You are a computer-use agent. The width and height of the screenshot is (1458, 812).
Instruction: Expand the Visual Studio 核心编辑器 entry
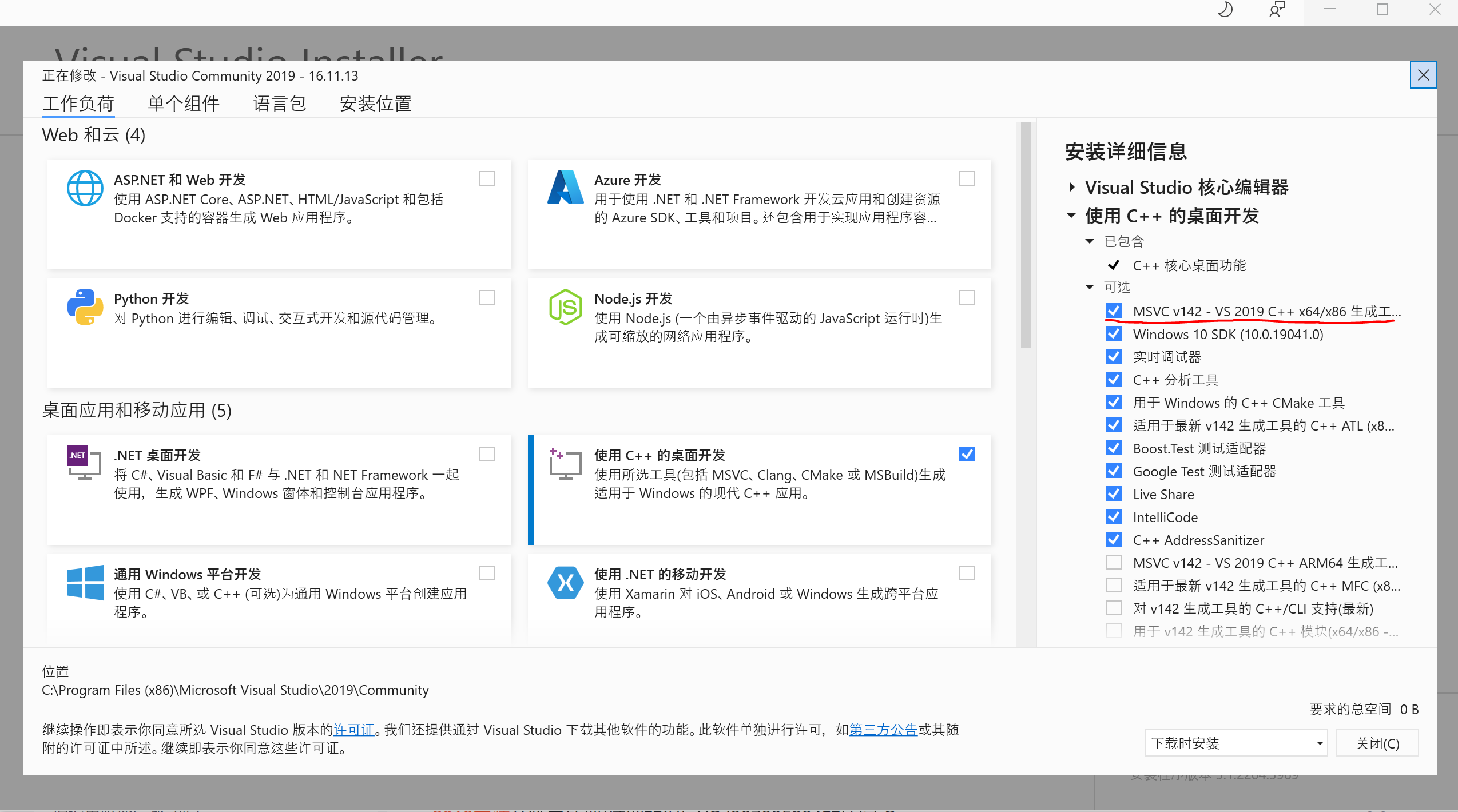click(x=1072, y=187)
